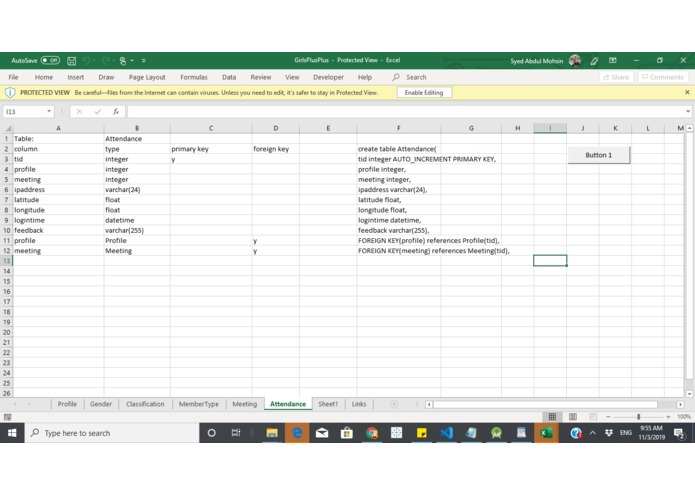Select the 'create table Attendance(' cell
This screenshot has height=494, width=695.
click(398, 149)
